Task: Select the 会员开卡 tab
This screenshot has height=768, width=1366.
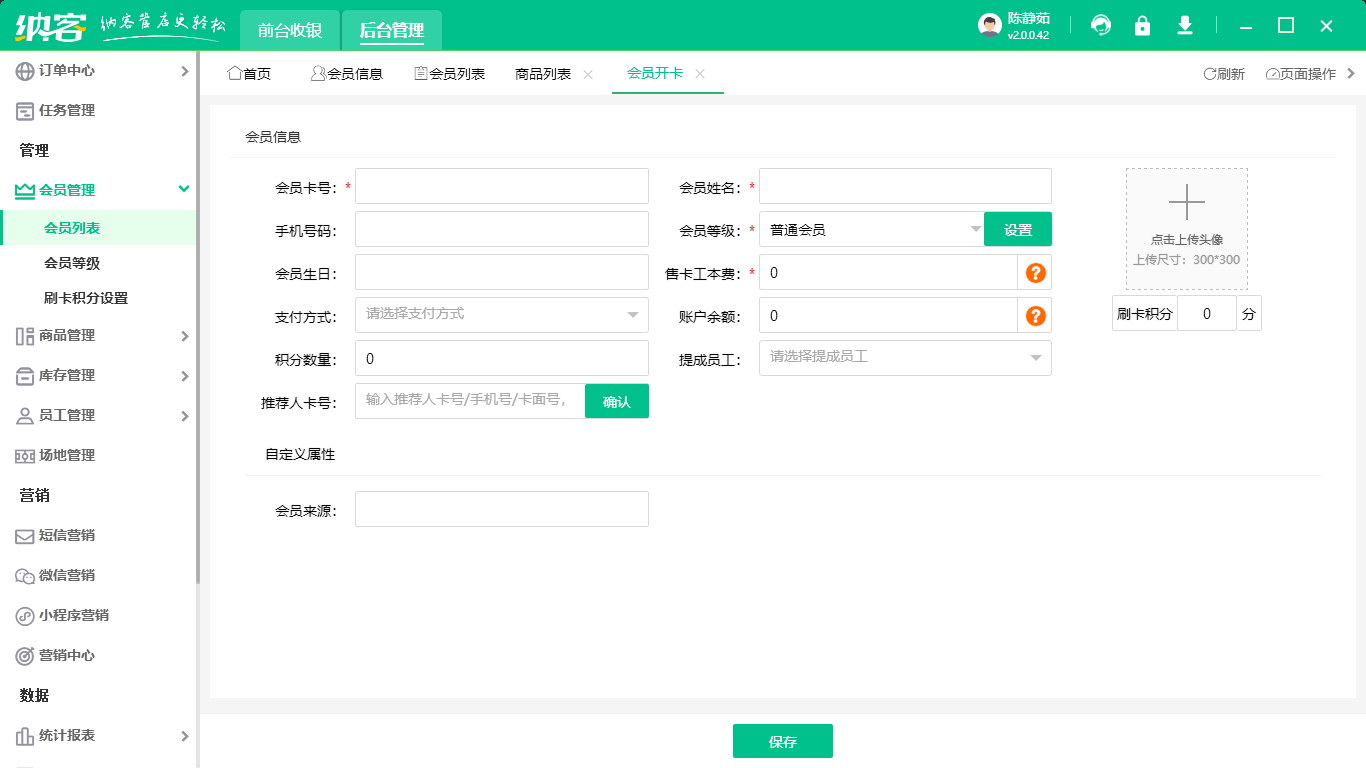Action: 655,73
